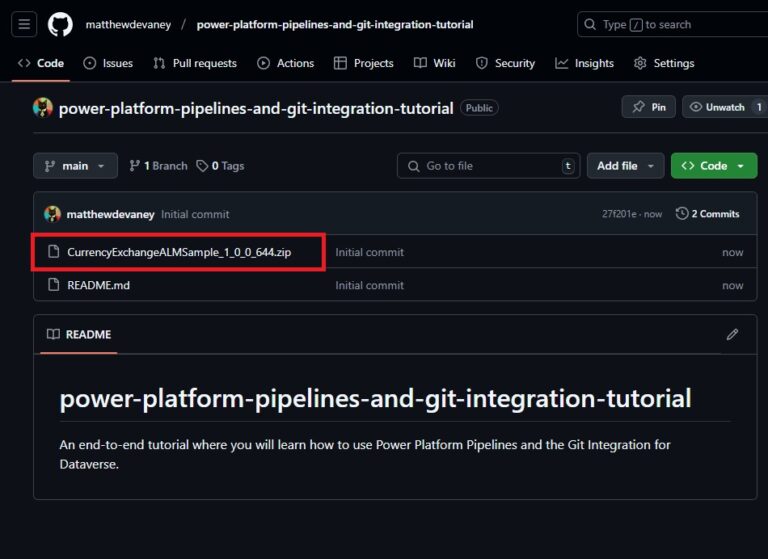View the 2 Commits history
The width and height of the screenshot is (768, 559).
708,214
